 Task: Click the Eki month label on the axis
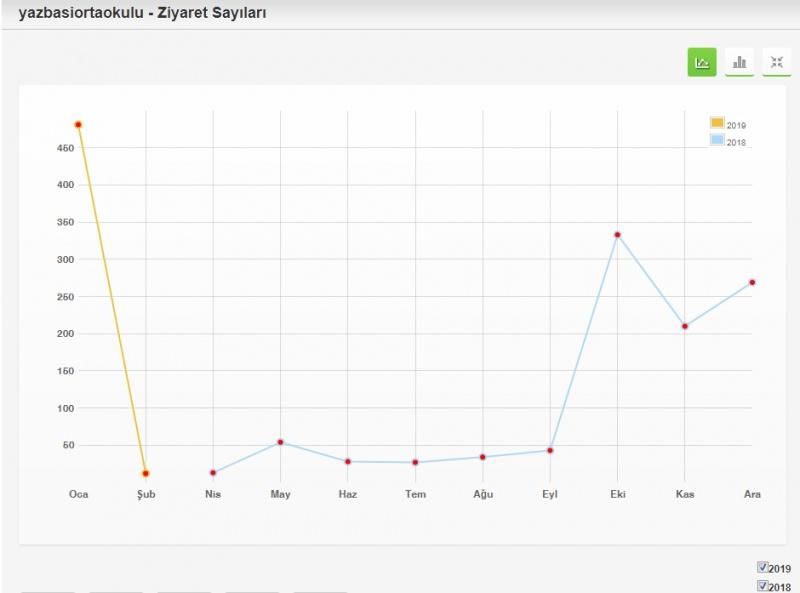[x=618, y=494]
